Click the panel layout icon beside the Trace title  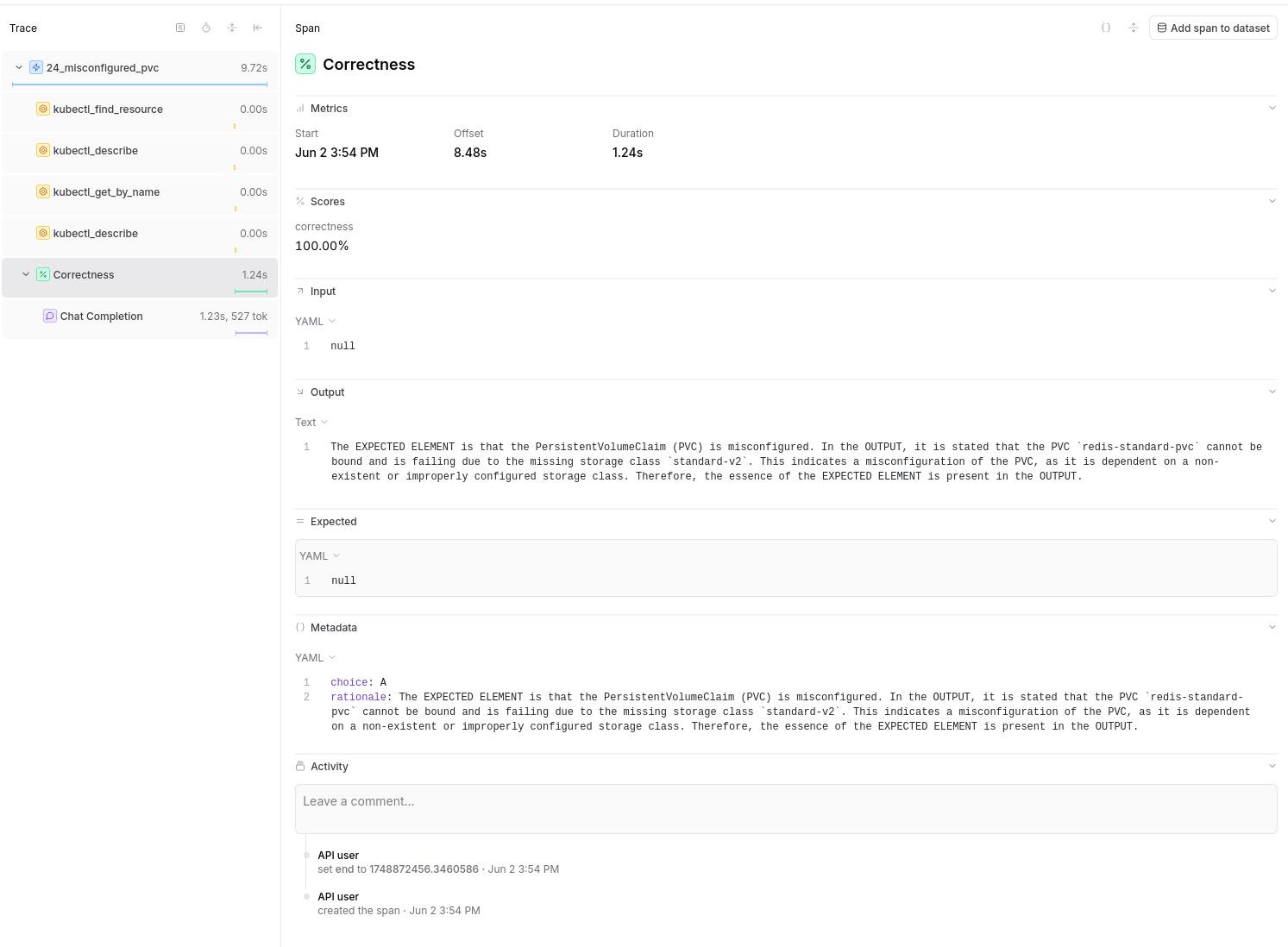click(x=180, y=28)
